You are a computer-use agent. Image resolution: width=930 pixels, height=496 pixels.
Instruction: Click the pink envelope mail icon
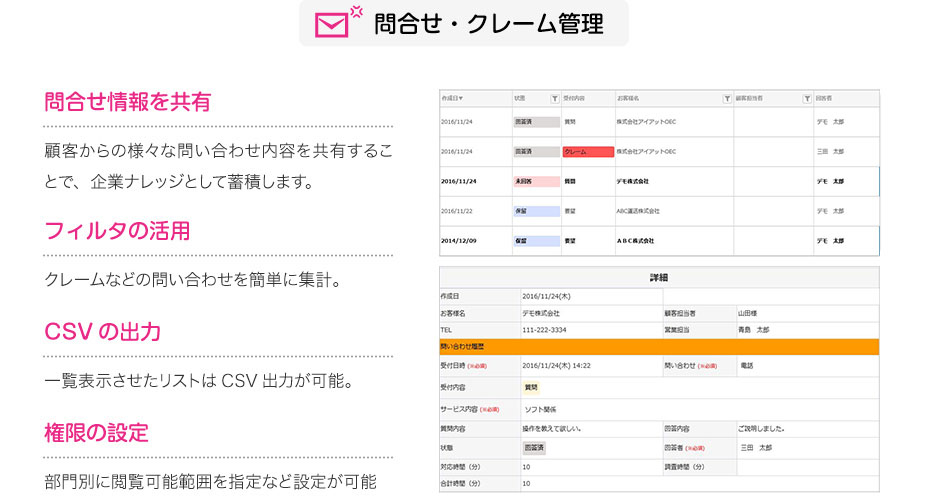[337, 23]
